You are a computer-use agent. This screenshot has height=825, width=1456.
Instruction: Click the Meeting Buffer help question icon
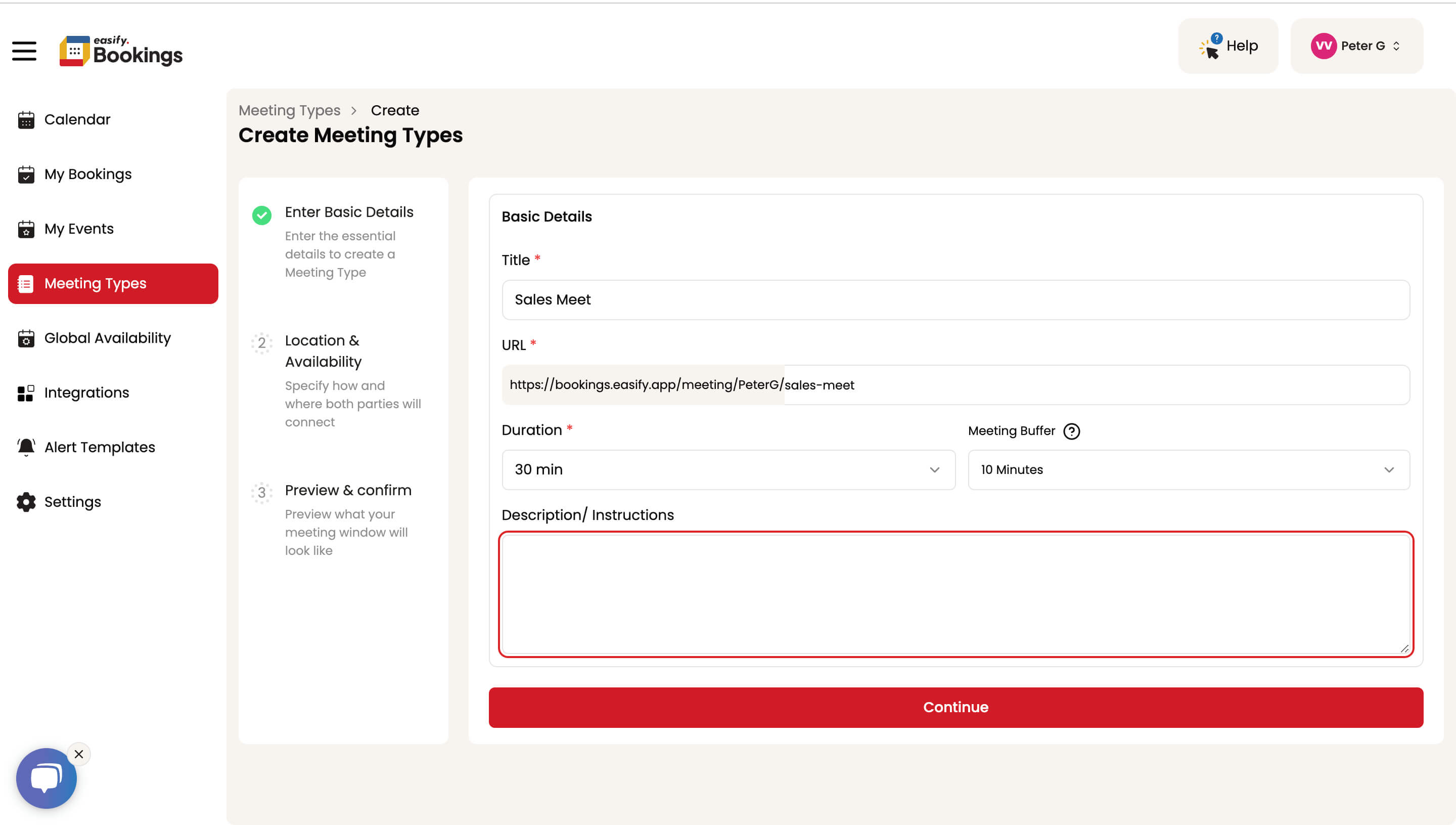1071,431
